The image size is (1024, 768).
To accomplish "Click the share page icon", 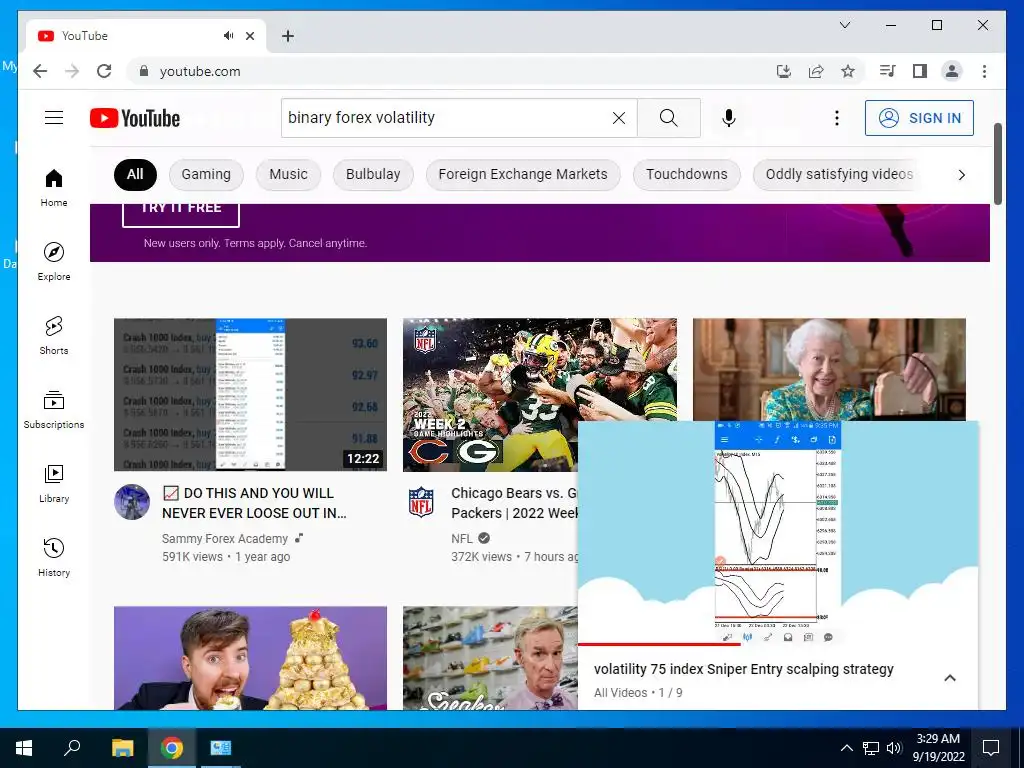I will (816, 71).
